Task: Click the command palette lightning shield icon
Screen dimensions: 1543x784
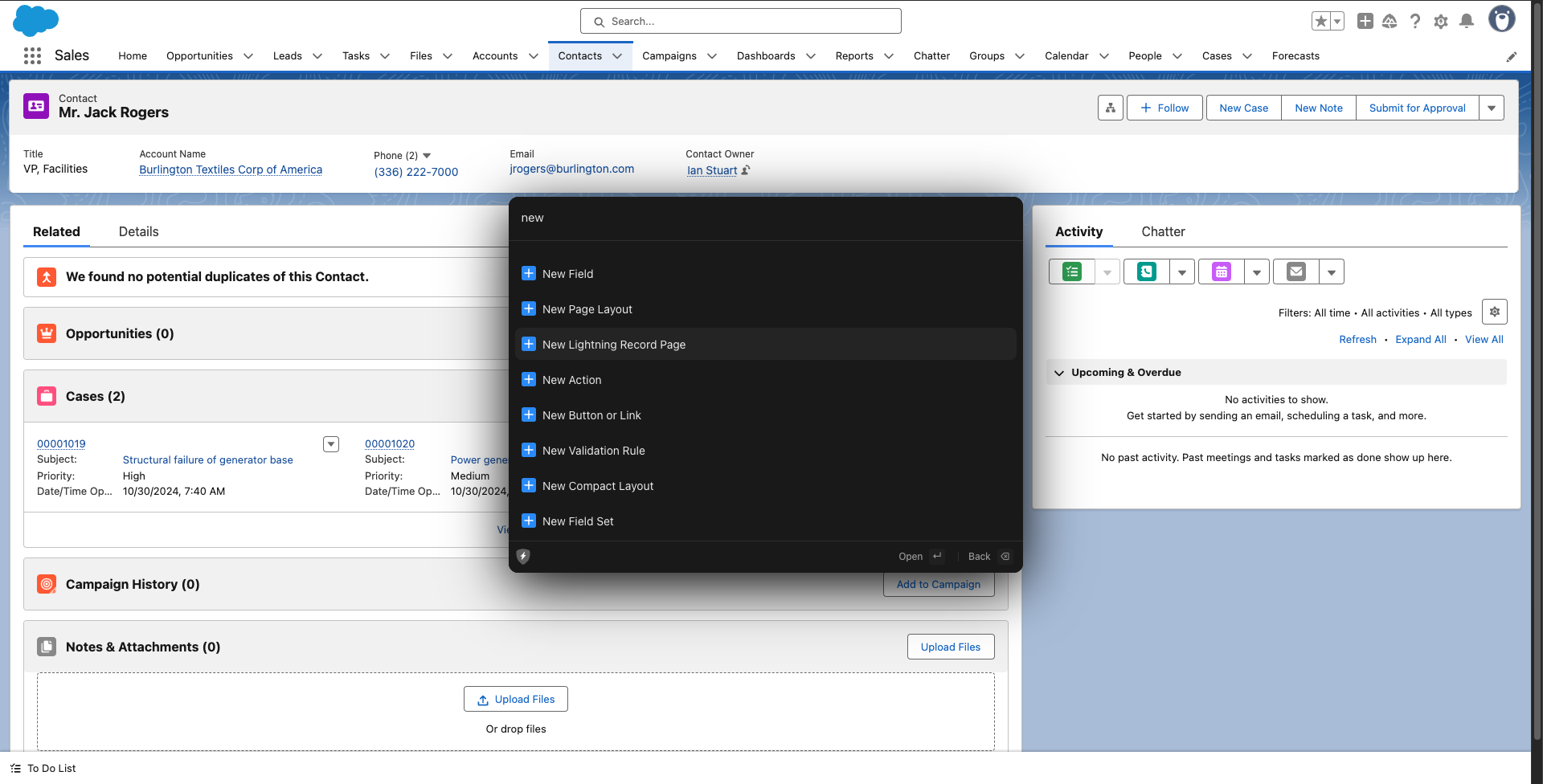Action: coord(523,556)
